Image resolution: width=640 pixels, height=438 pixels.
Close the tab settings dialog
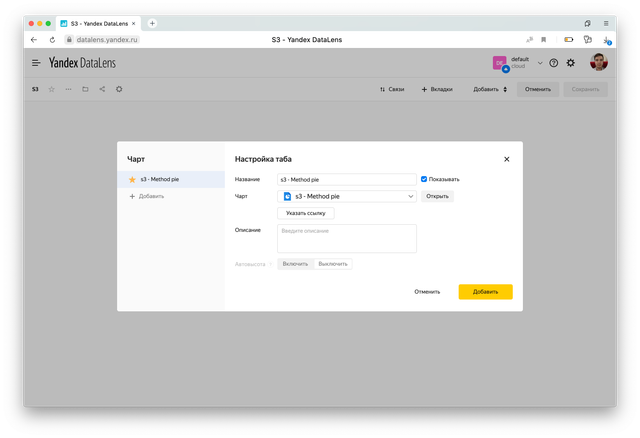pyautogui.click(x=506, y=159)
